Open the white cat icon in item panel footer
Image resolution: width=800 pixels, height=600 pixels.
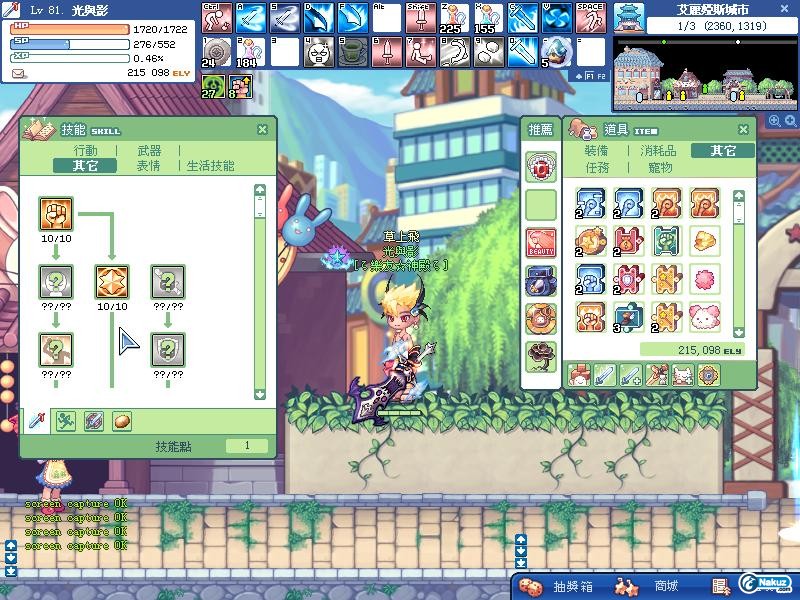click(683, 376)
